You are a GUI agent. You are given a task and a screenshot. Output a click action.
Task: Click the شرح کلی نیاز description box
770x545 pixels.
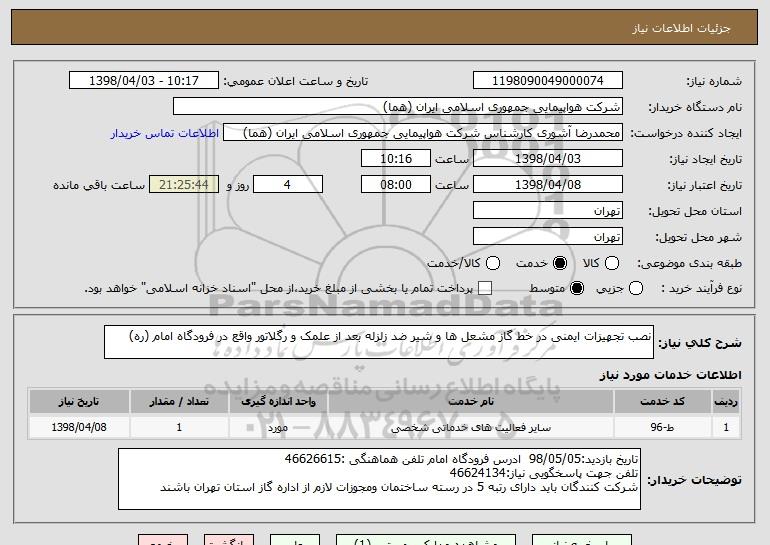pos(379,342)
